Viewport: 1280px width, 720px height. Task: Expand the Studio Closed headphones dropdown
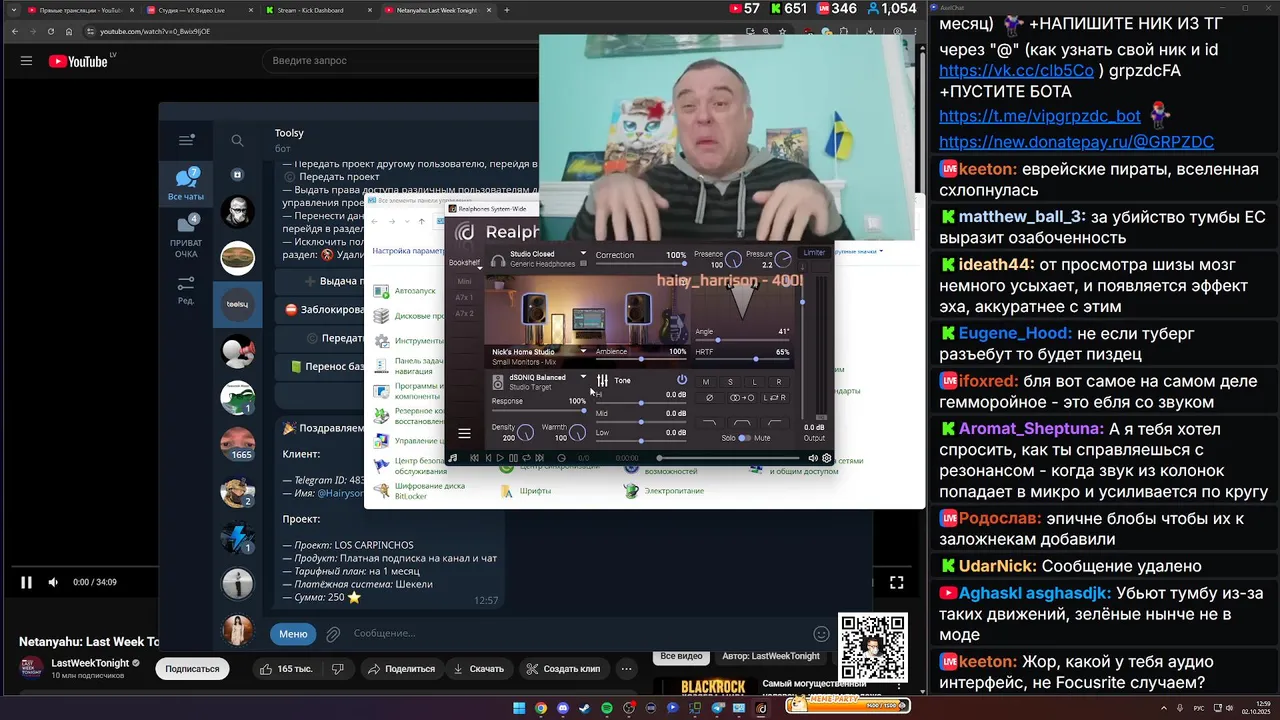pos(583,254)
